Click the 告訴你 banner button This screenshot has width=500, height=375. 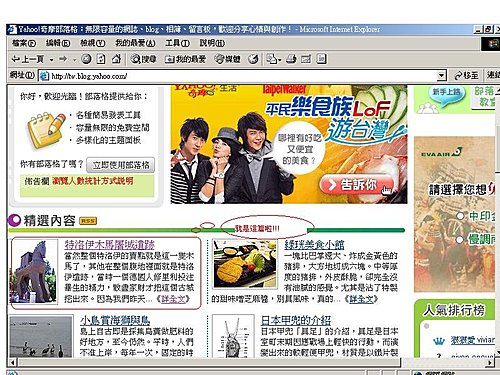click(x=356, y=185)
